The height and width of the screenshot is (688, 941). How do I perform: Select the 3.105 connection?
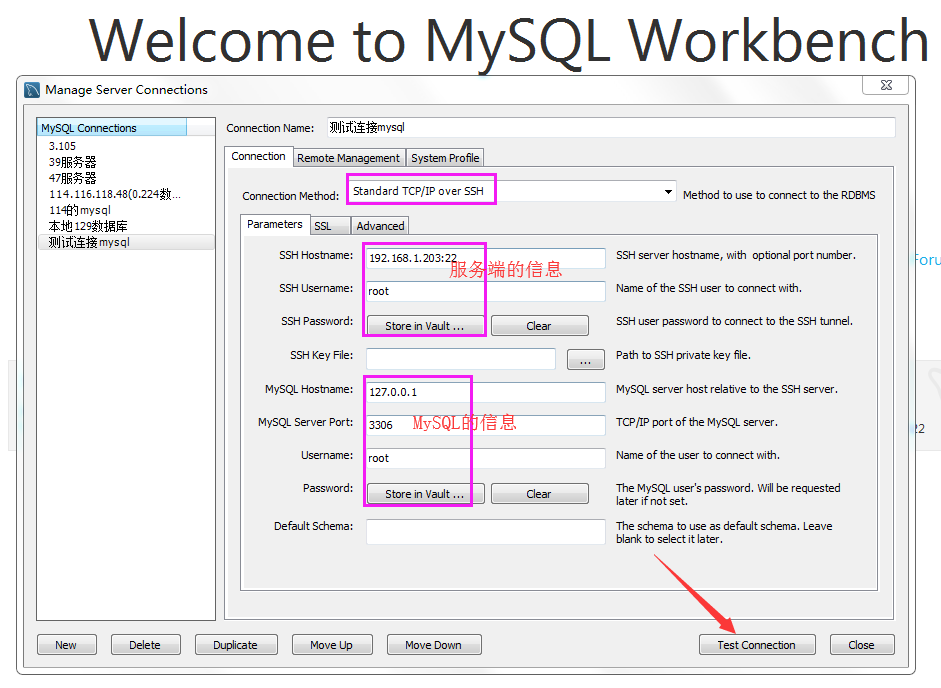coord(126,146)
